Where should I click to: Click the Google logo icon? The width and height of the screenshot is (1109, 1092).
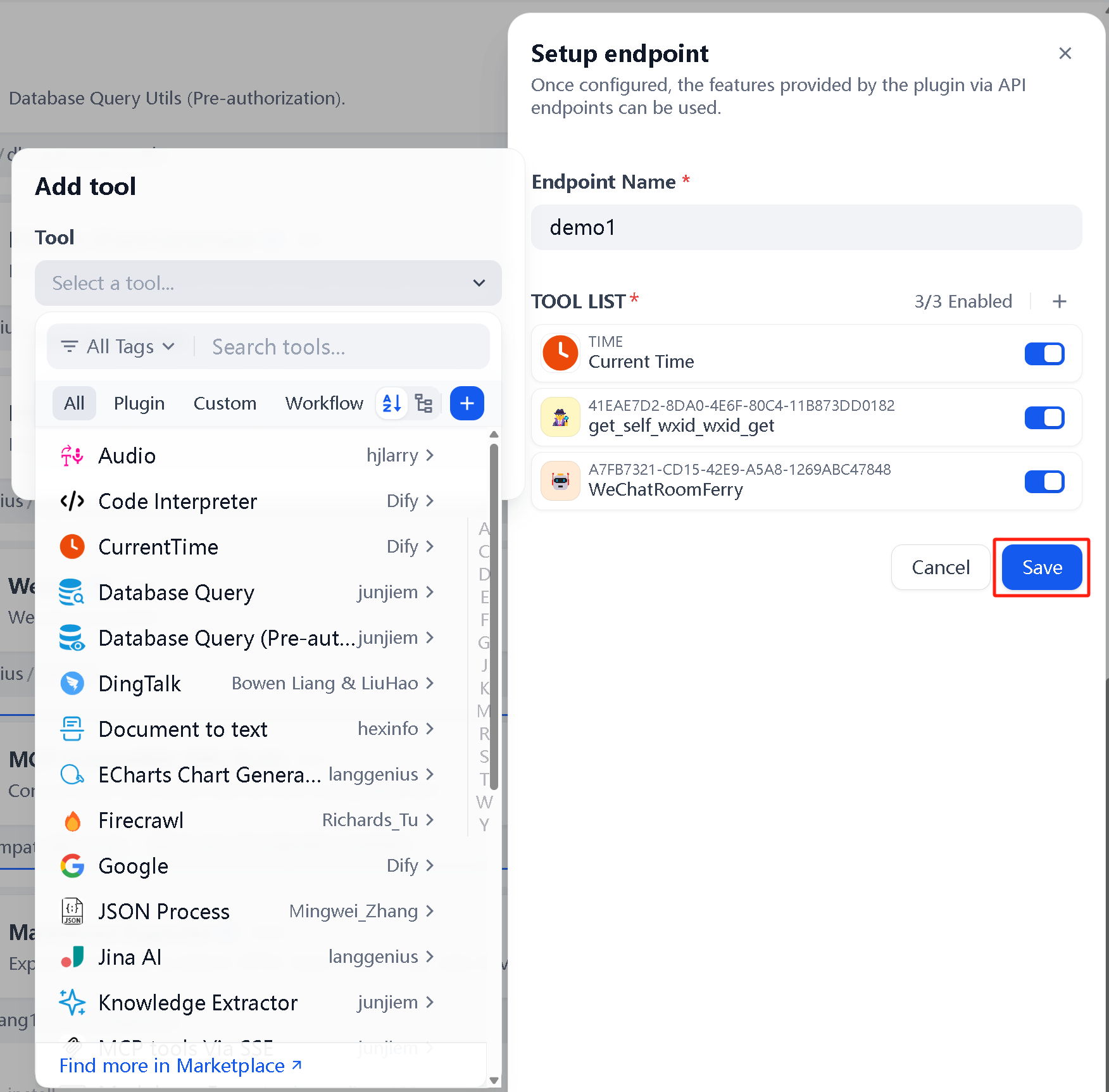pyautogui.click(x=72, y=866)
